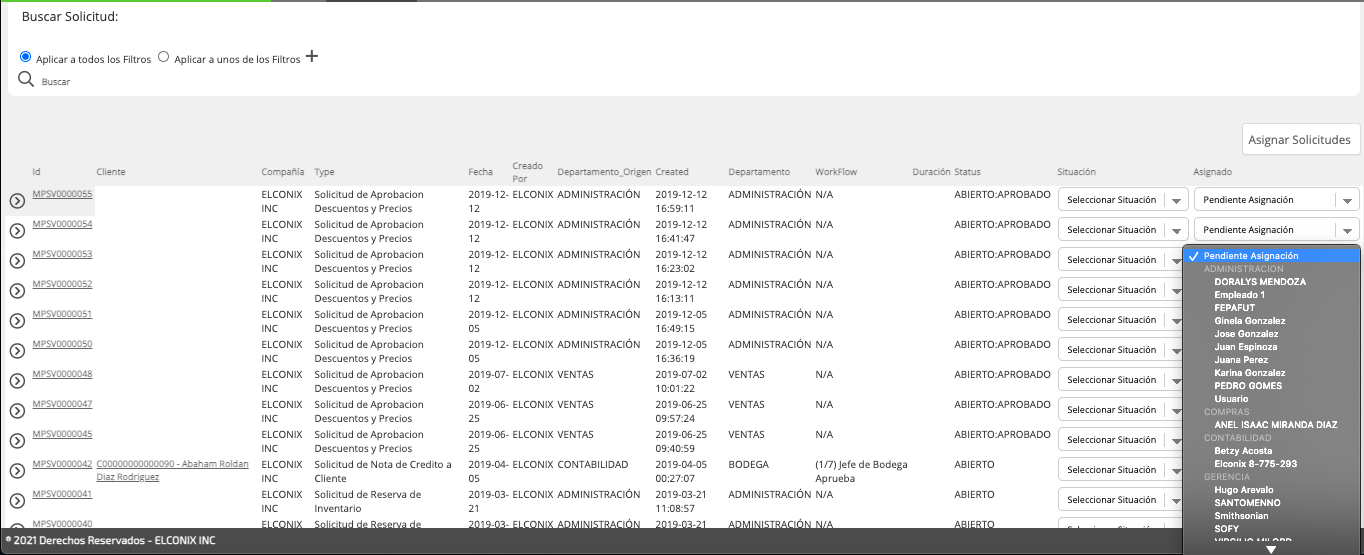Screen dimensions: 1364x555
Task: Open request link MPSV0000047
Action: point(62,405)
